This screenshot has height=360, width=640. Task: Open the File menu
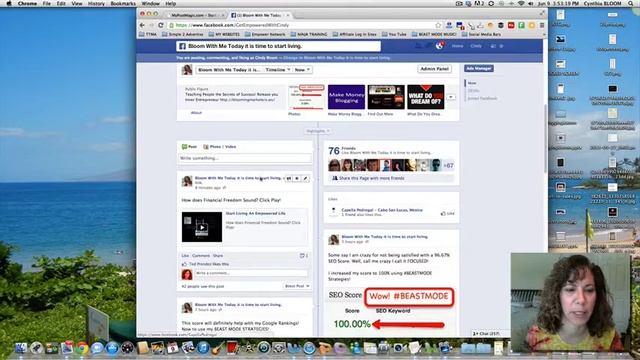47,3
